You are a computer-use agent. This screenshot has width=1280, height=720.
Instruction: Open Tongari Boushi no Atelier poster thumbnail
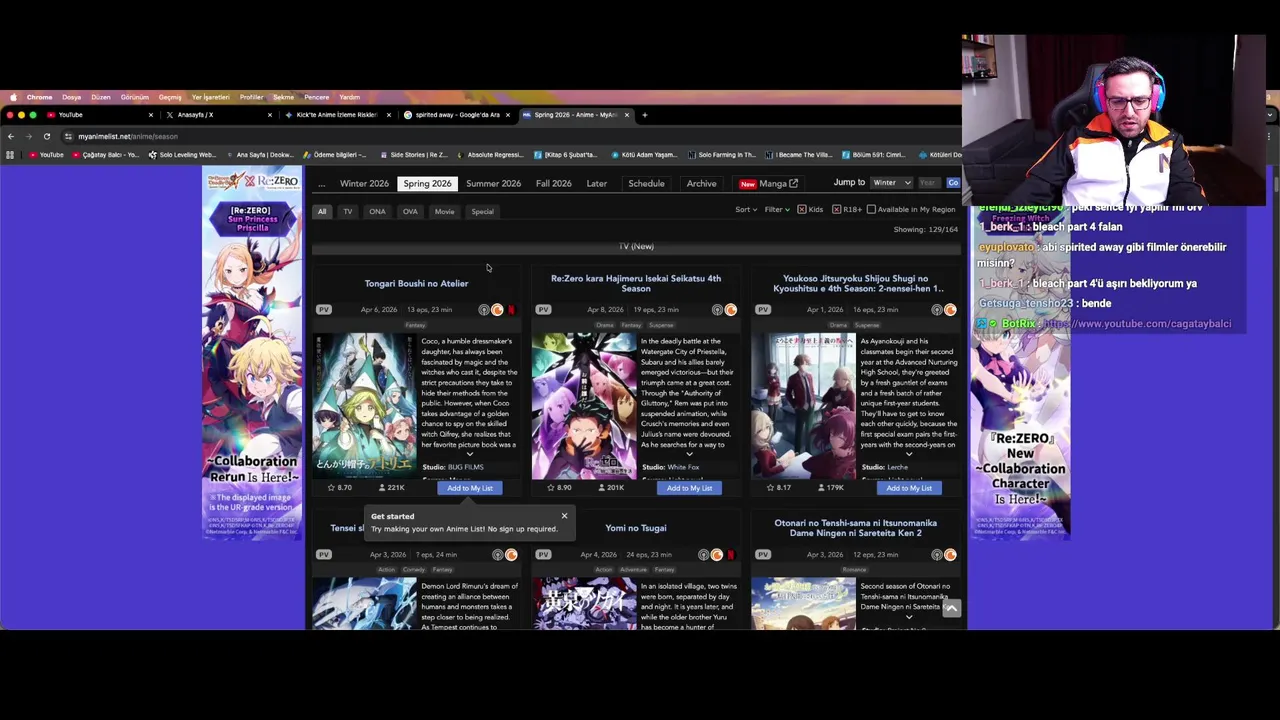pyautogui.click(x=364, y=407)
